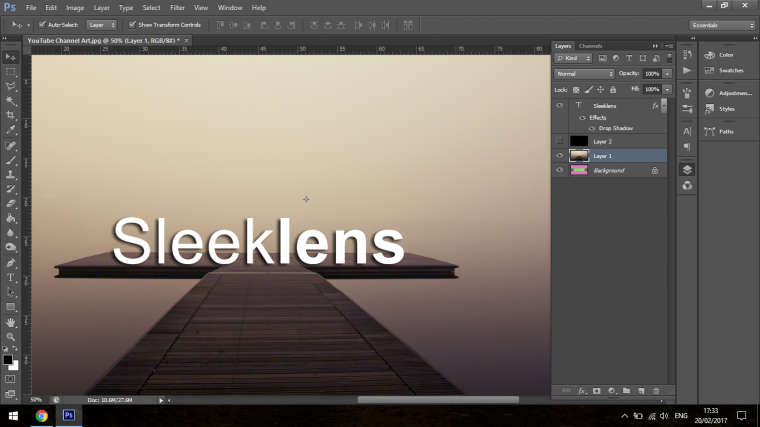Click the delete layer trash icon
The height and width of the screenshot is (427, 760).
pos(656,391)
